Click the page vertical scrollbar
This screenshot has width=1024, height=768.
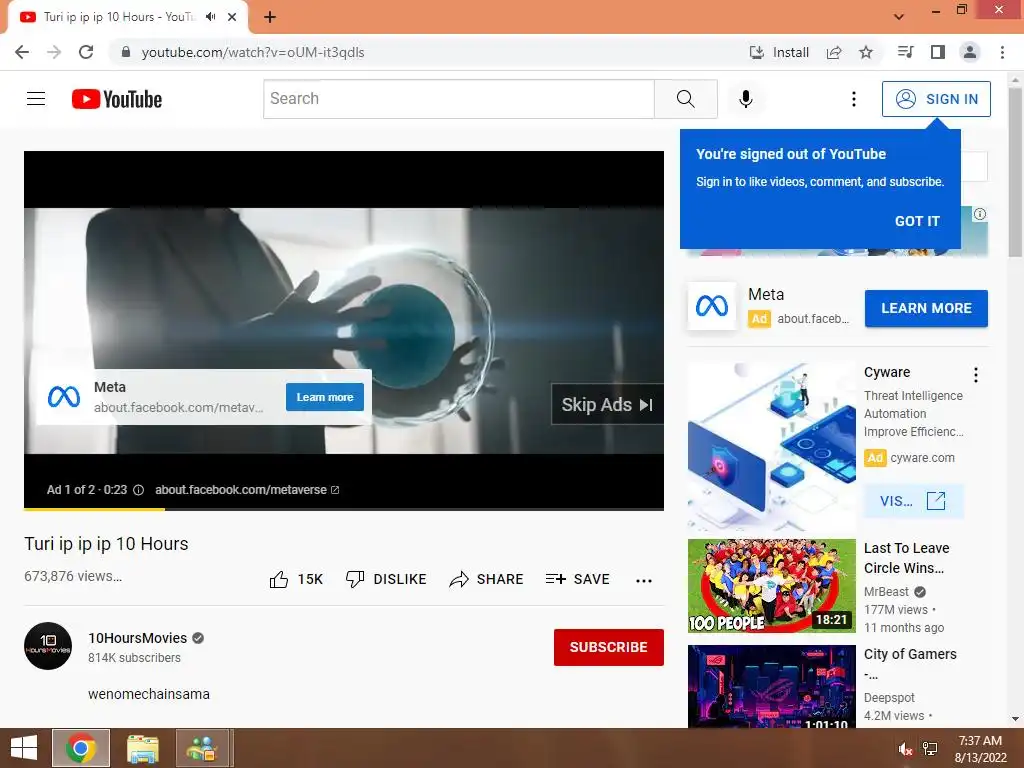point(1015,173)
